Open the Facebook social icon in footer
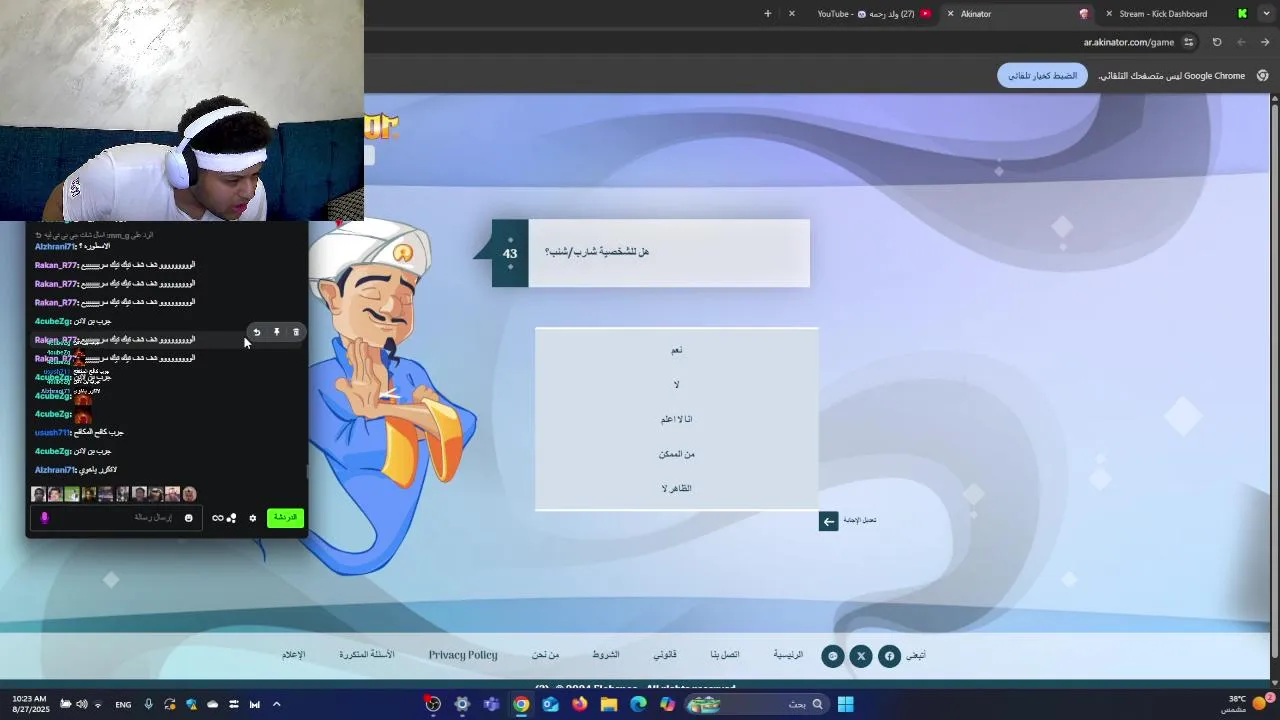The image size is (1280, 720). pos(889,656)
